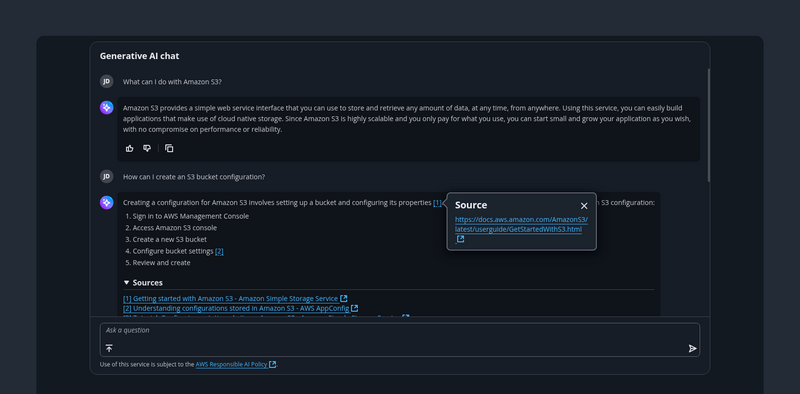Open the GetStartedWithS3 docs URL
The width and height of the screenshot is (800, 394).
pyautogui.click(x=521, y=225)
